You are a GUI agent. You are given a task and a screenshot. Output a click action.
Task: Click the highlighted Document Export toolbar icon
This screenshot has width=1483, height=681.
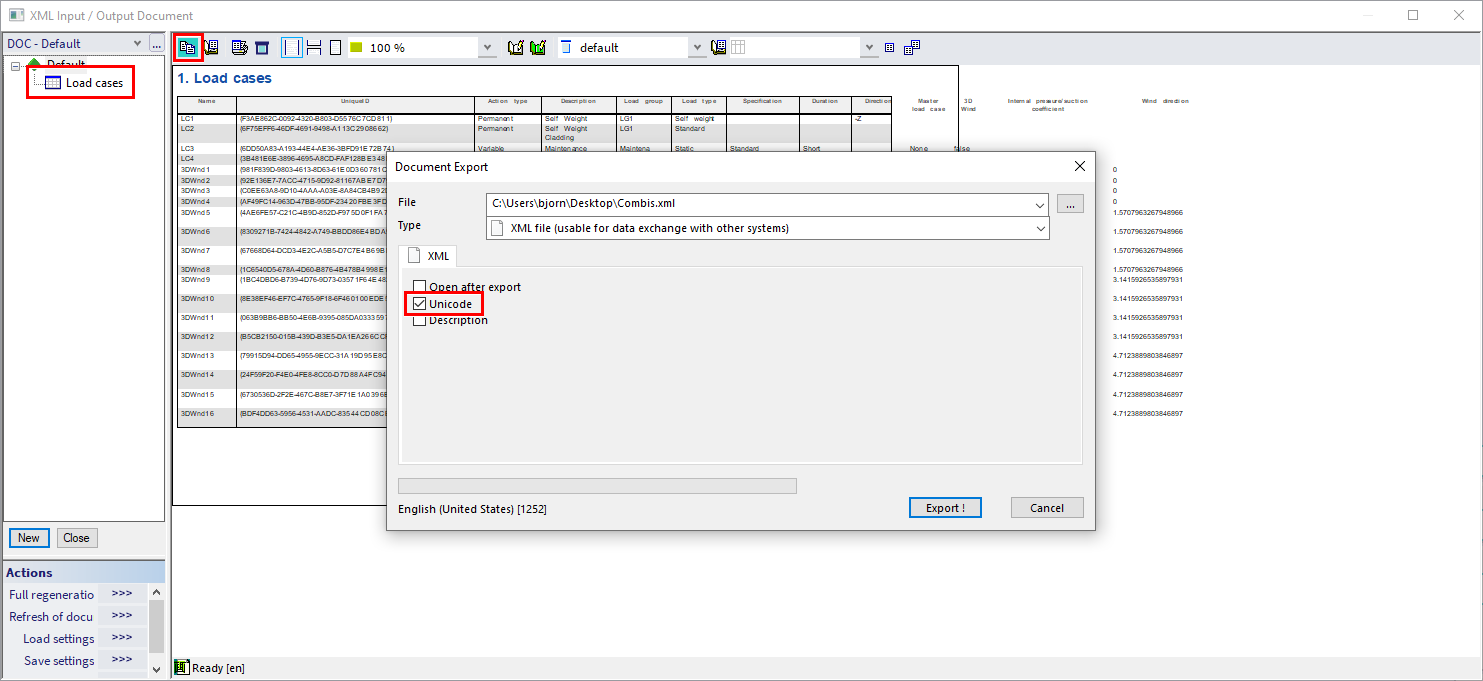click(x=186, y=47)
